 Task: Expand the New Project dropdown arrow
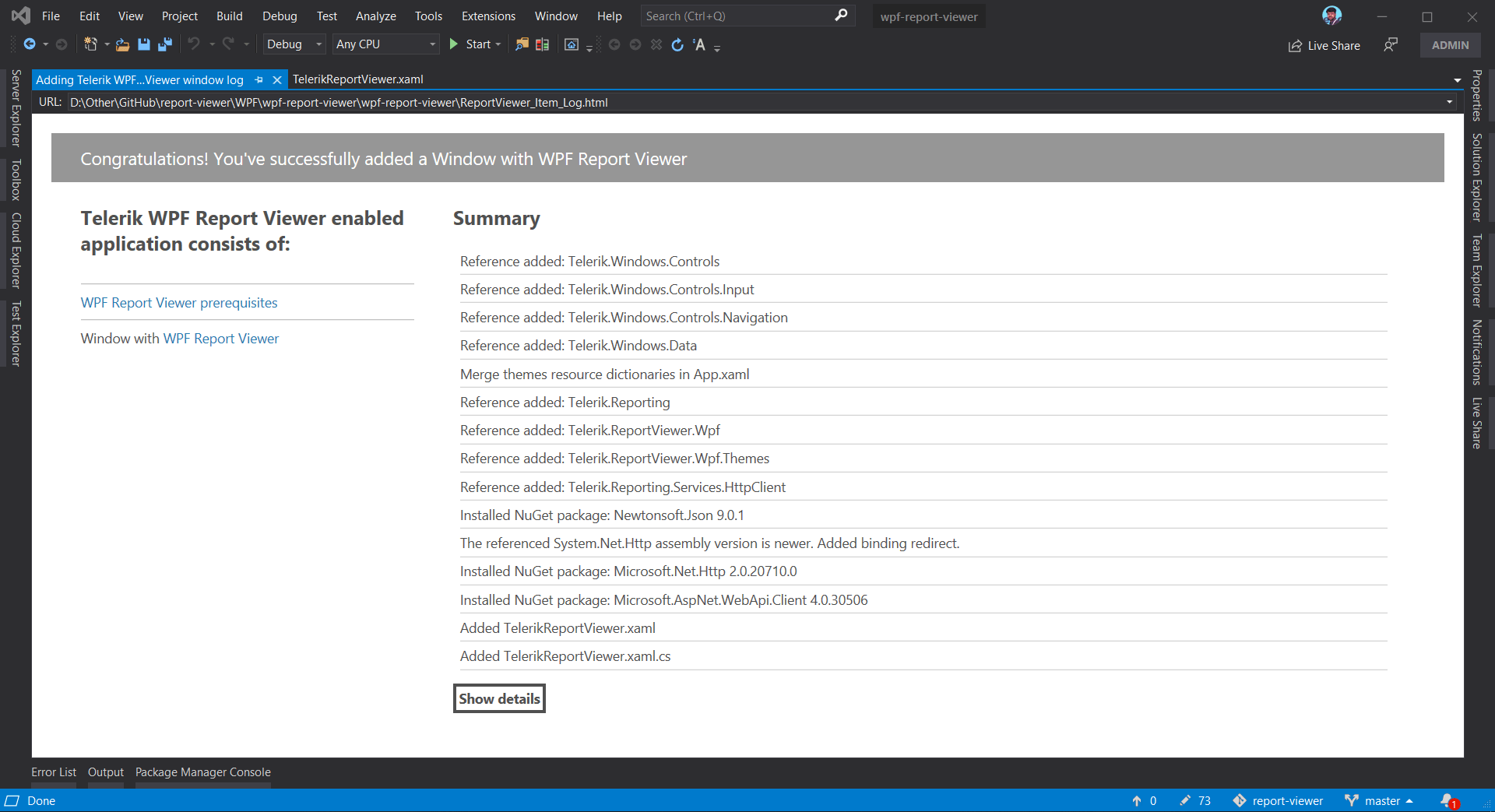(107, 44)
